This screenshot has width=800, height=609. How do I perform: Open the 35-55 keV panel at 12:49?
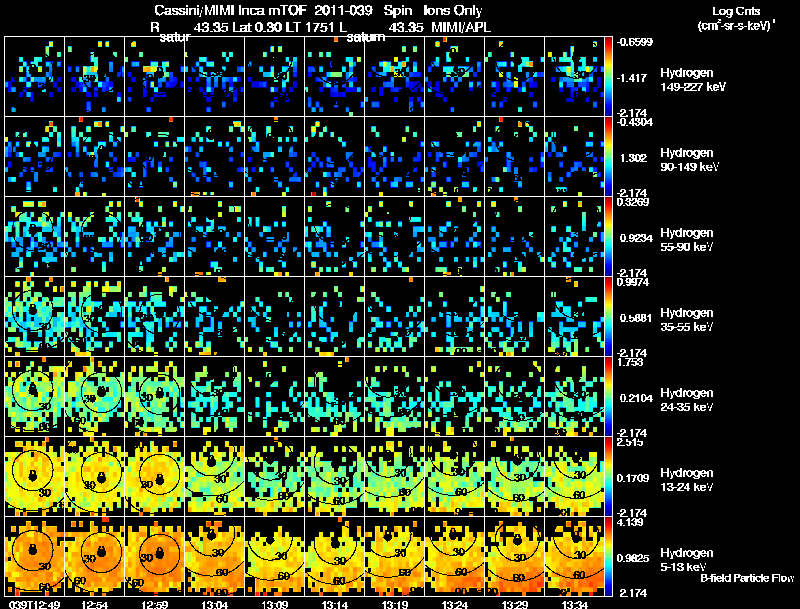click(34, 317)
